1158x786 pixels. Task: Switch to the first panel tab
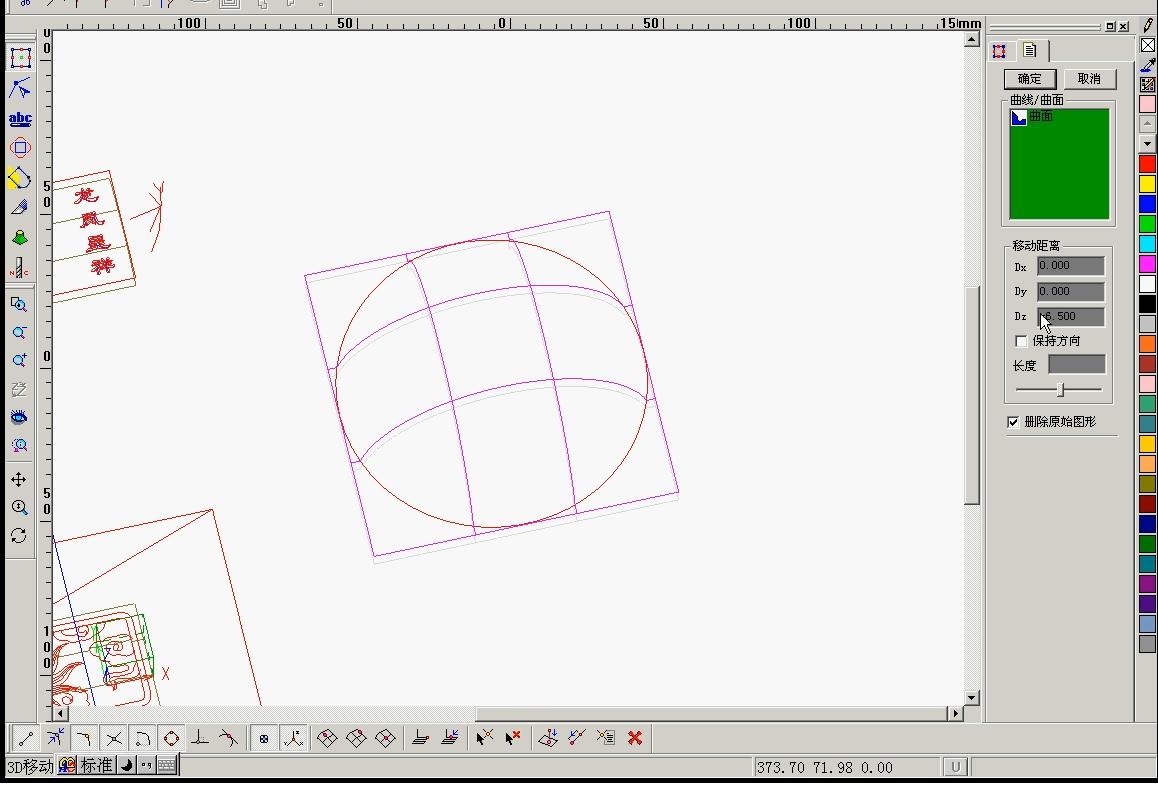tap(999, 52)
